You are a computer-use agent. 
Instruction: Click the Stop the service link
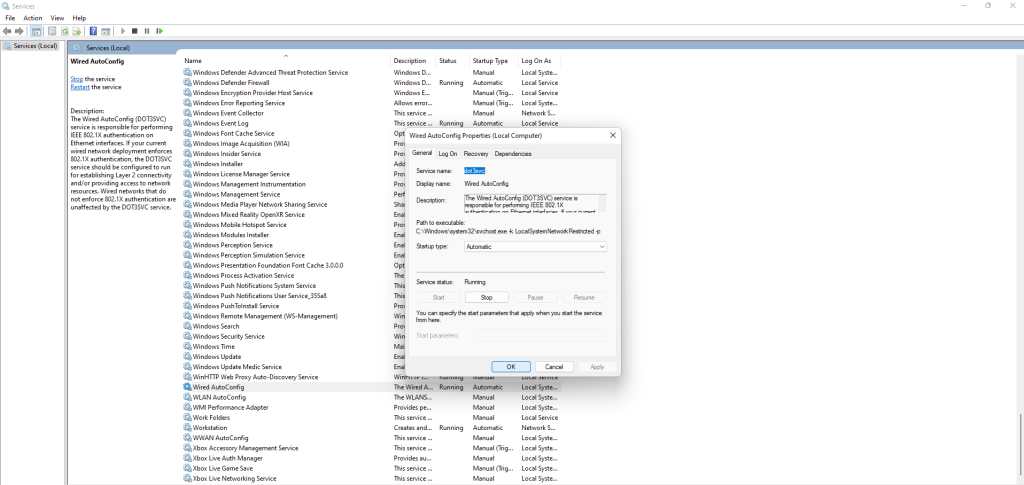pyautogui.click(x=76, y=79)
